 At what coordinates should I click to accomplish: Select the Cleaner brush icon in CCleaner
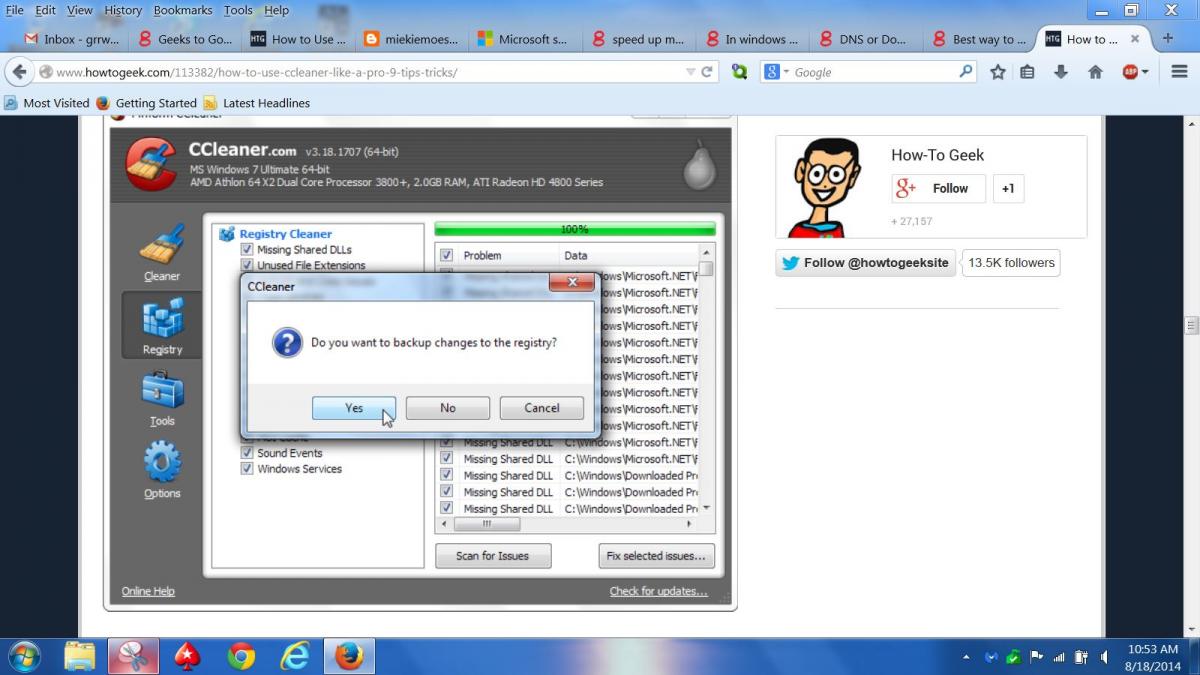162,245
